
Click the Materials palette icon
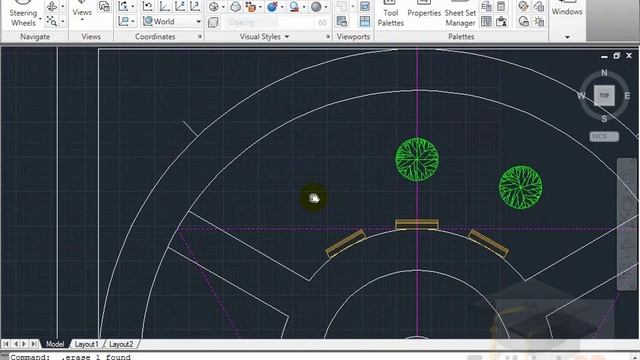(523, 6)
